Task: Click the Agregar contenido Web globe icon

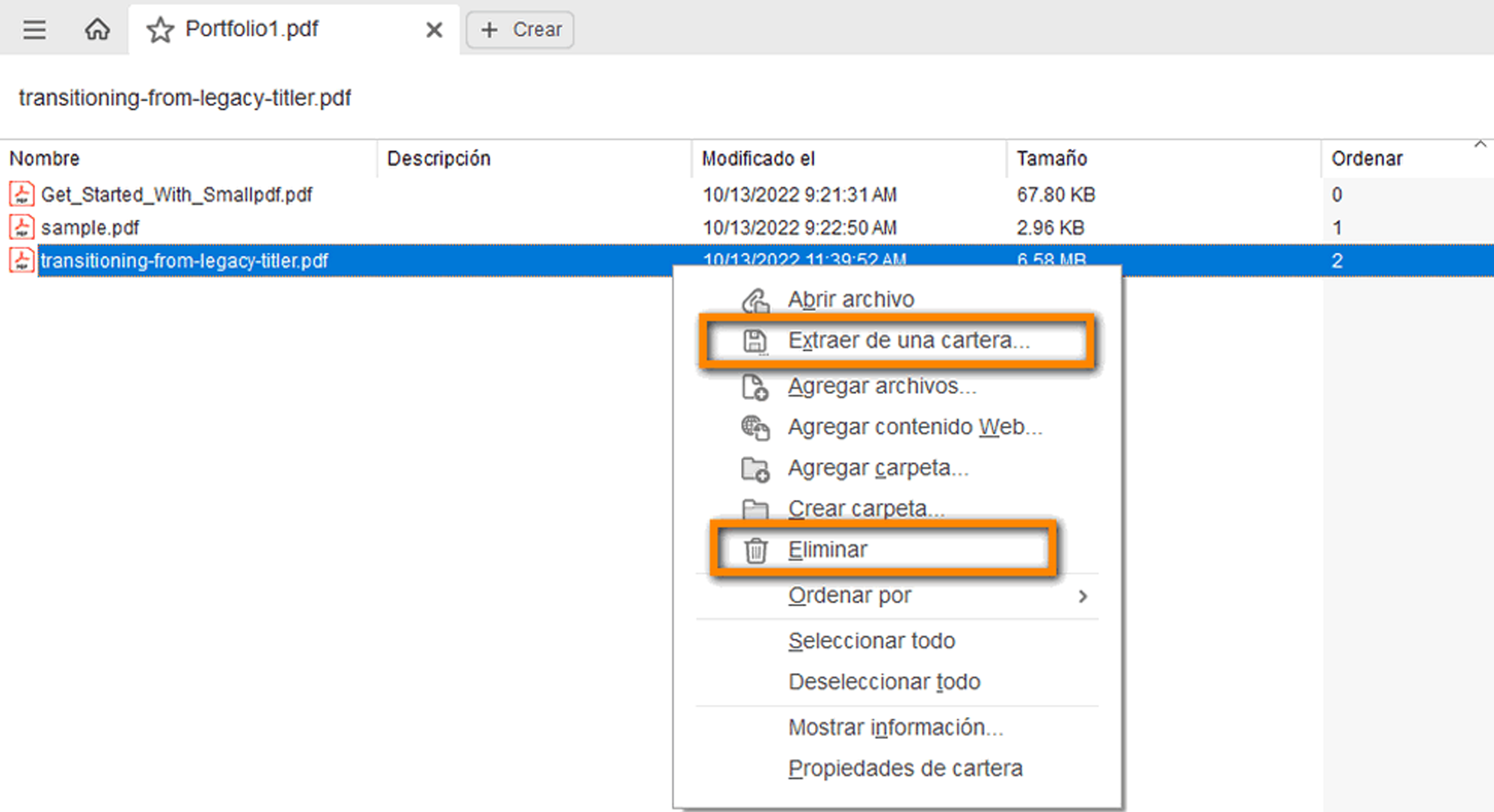Action: coord(755,428)
